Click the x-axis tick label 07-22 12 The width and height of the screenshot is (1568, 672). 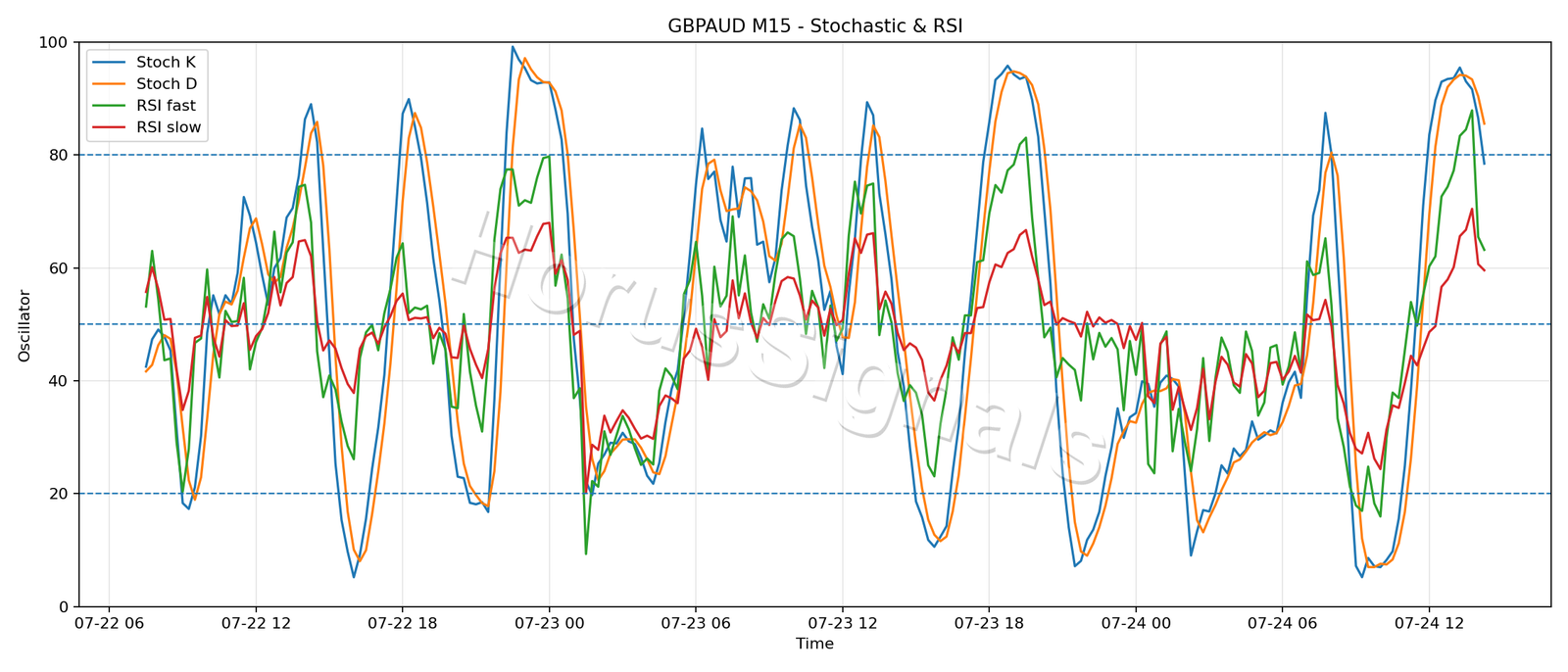256,623
